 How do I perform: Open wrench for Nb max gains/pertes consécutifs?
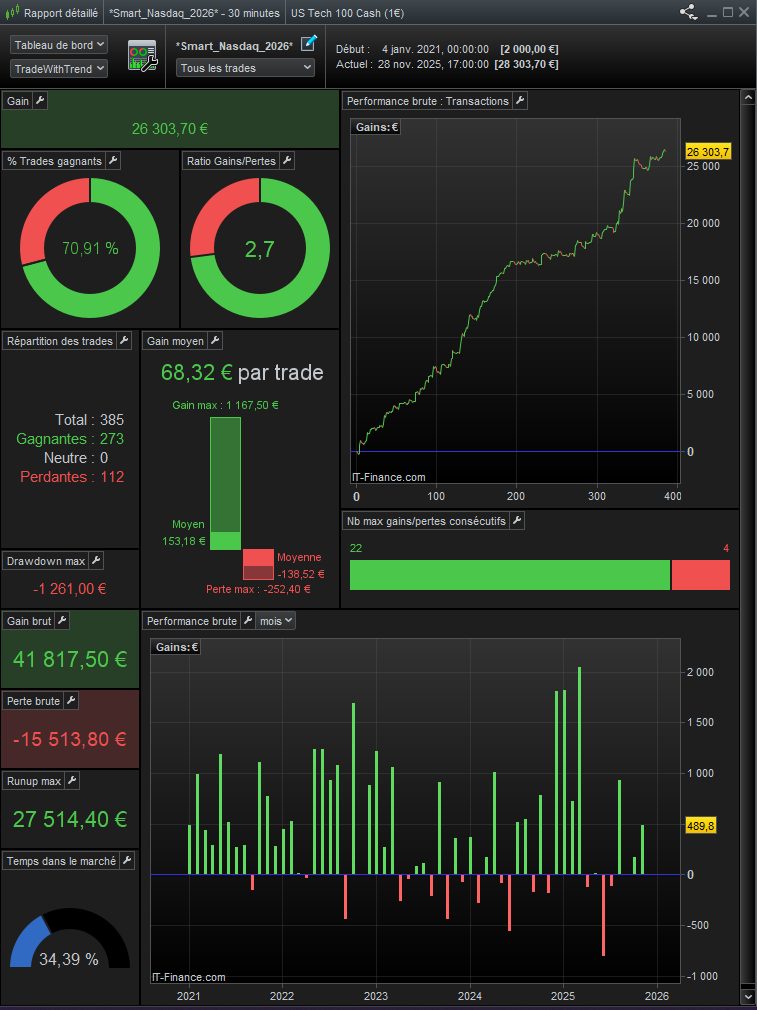pyautogui.click(x=517, y=521)
